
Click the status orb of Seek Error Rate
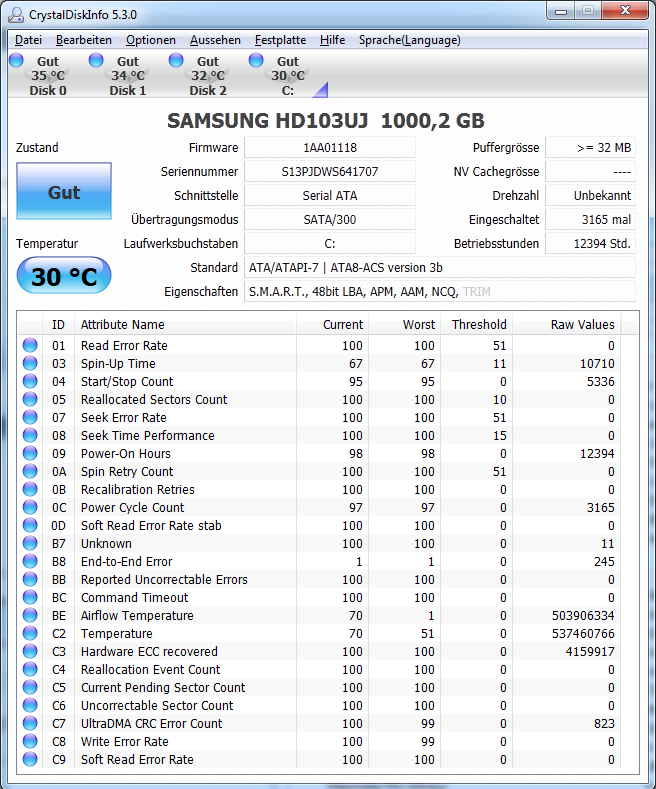pyautogui.click(x=30, y=417)
